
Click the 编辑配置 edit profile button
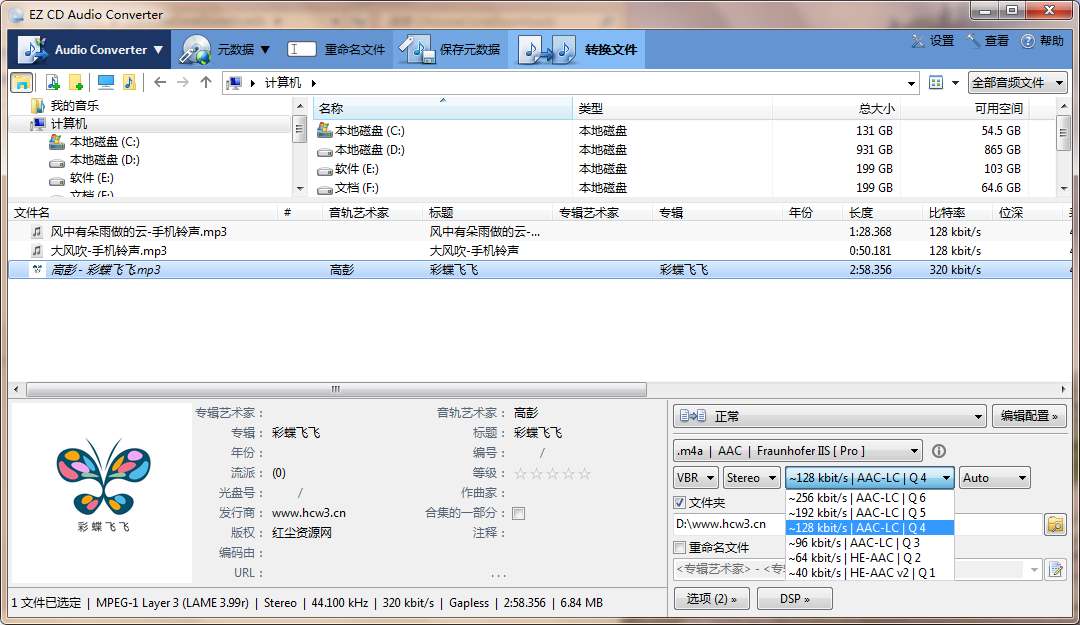coord(1029,416)
